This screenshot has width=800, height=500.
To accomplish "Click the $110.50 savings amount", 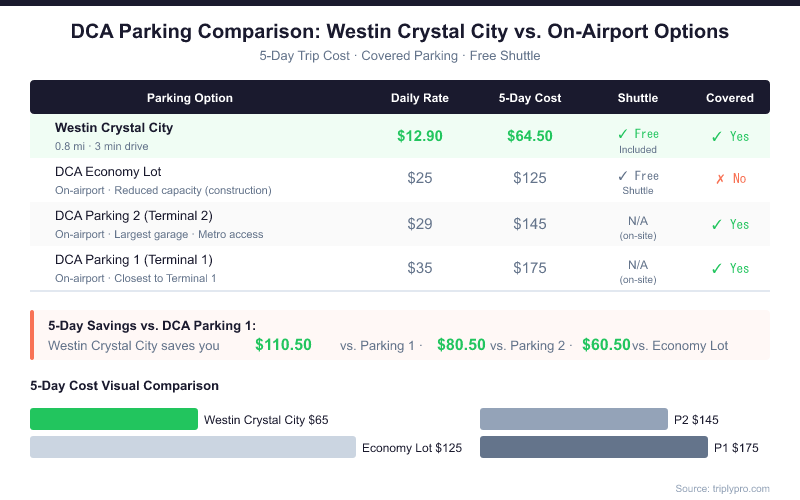I will pos(284,345).
